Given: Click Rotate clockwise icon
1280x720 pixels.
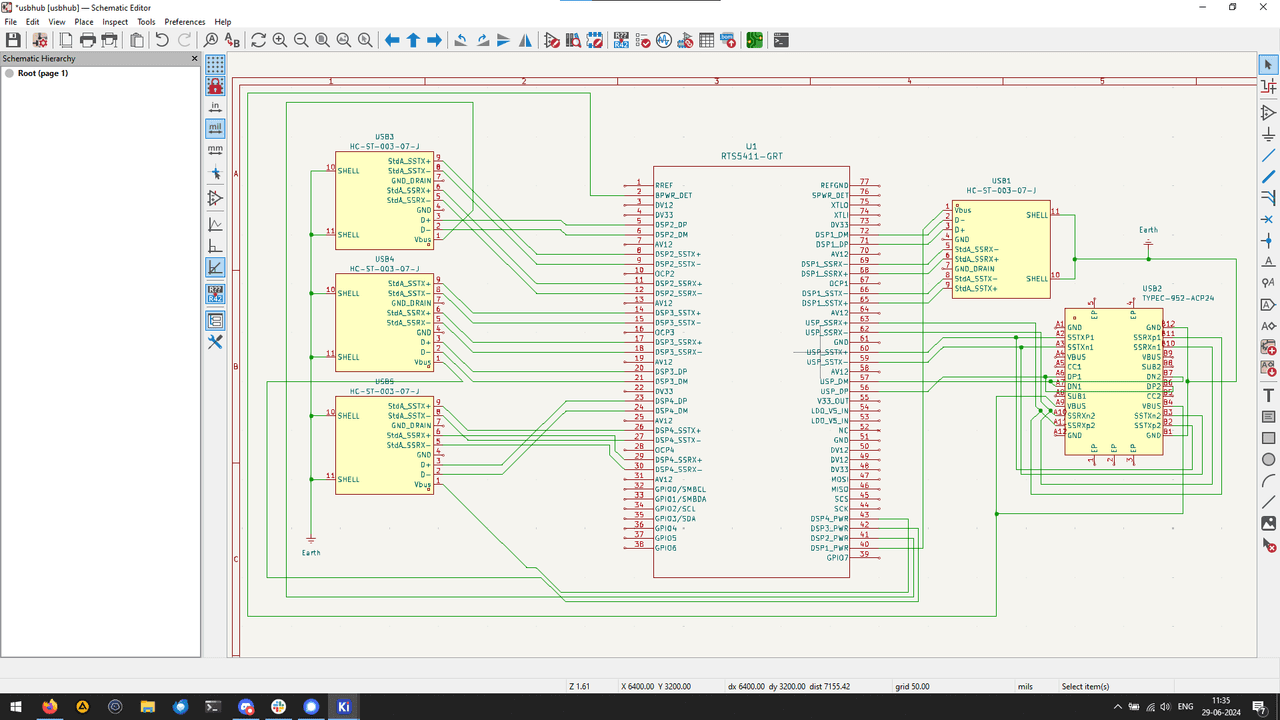Looking at the screenshot, I should (x=482, y=40).
